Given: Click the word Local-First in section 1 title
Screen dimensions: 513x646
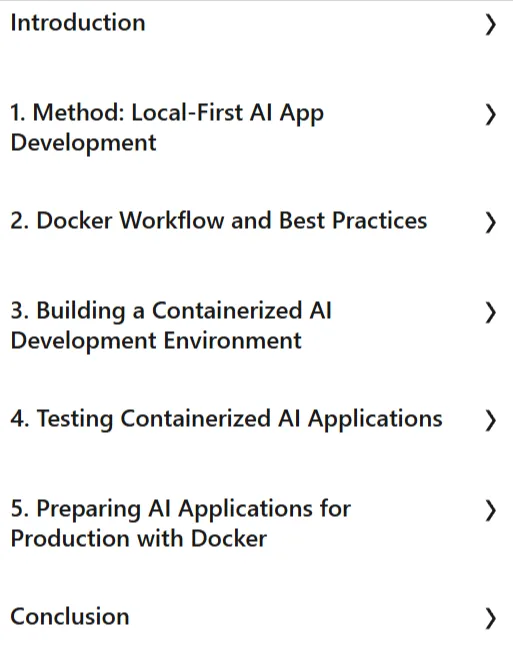Looking at the screenshot, I should click(x=187, y=112).
